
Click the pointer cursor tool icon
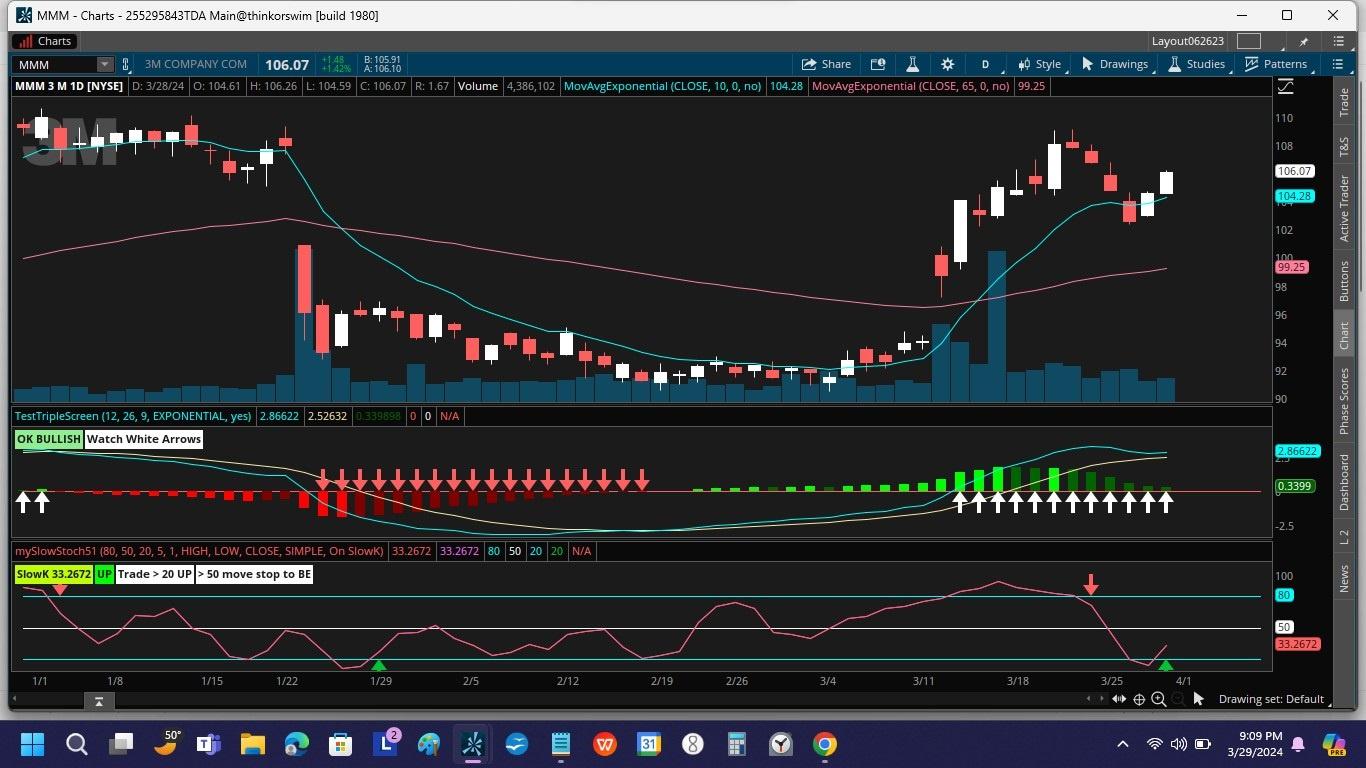[1198, 699]
